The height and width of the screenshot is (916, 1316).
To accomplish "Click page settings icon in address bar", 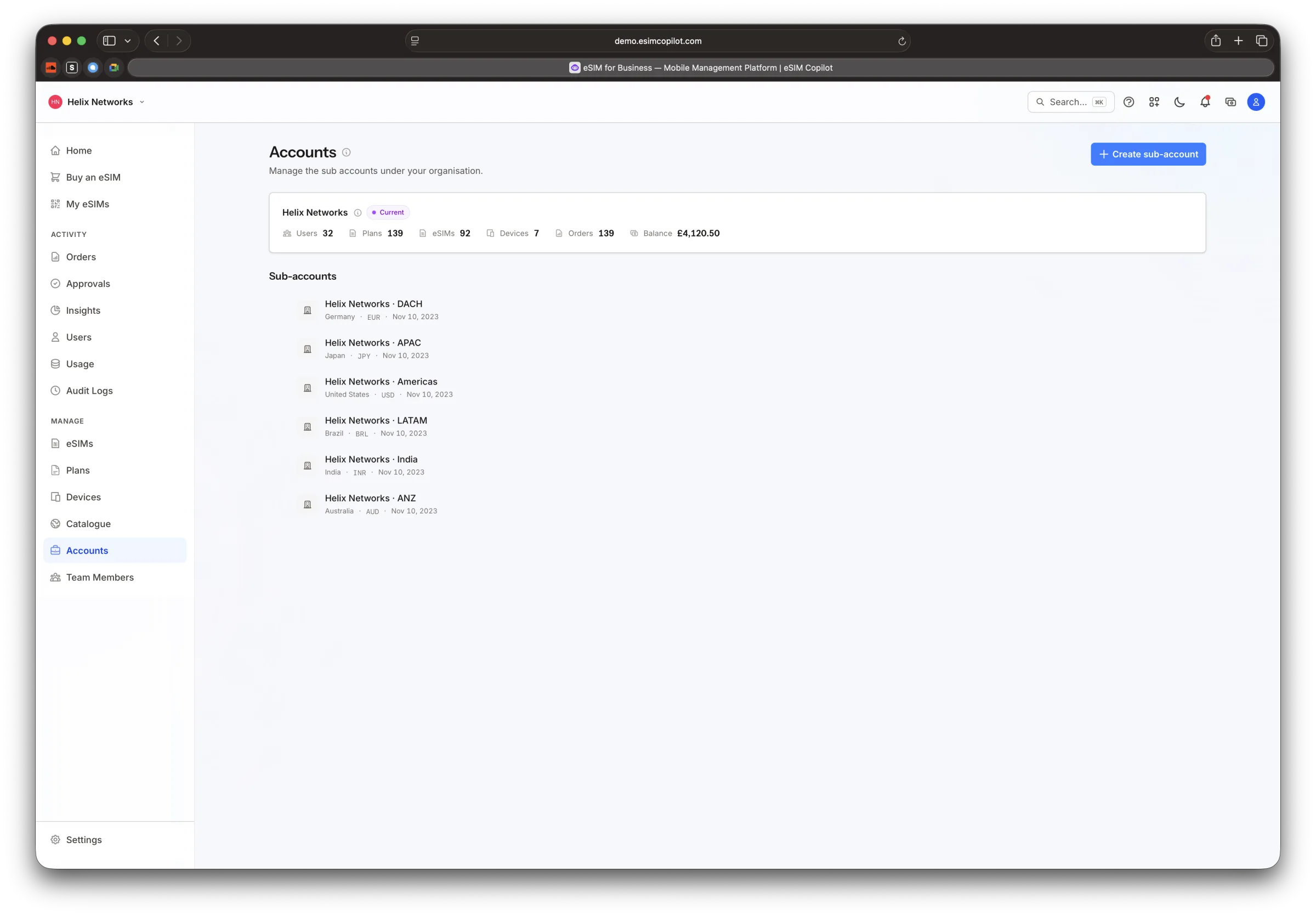I will click(415, 41).
